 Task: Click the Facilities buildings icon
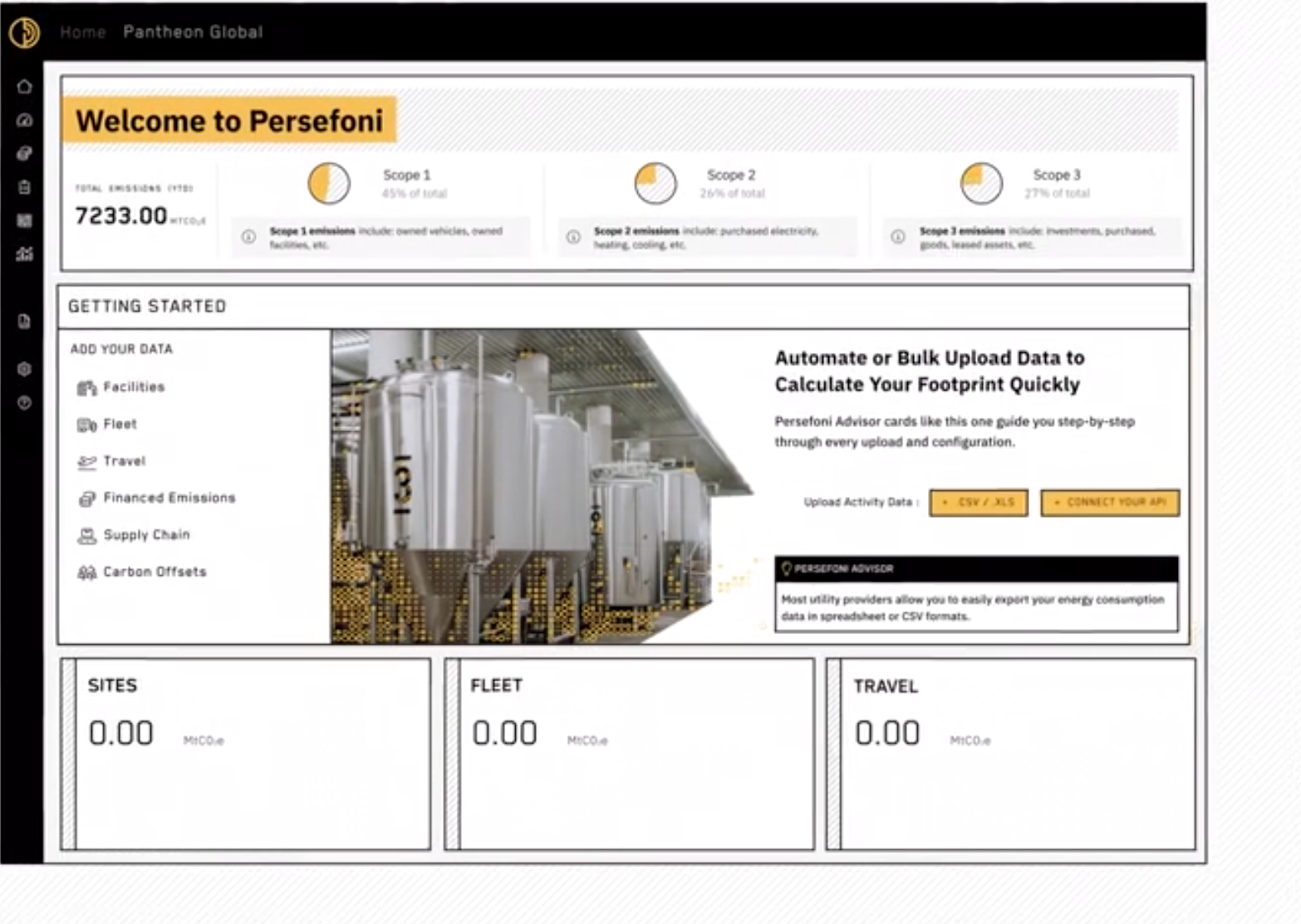pos(86,388)
